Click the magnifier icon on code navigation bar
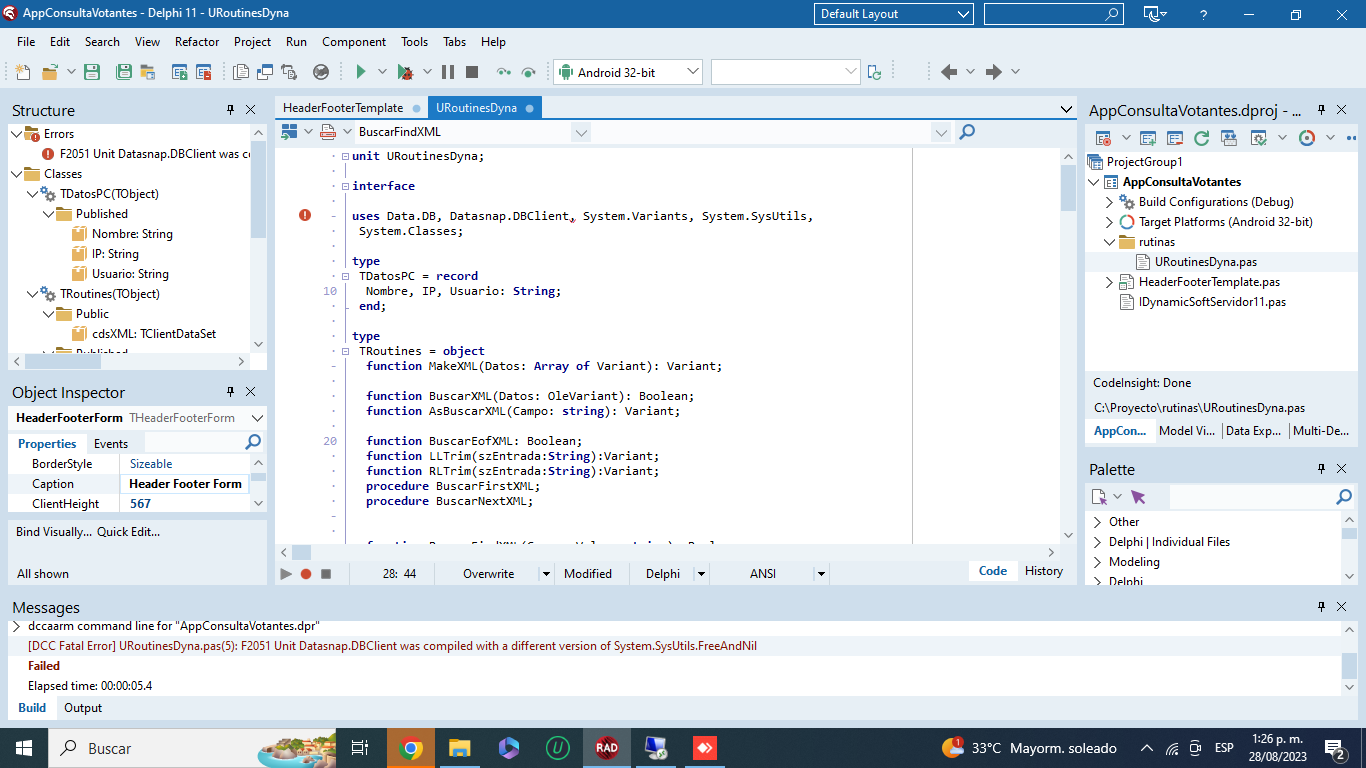 point(967,132)
